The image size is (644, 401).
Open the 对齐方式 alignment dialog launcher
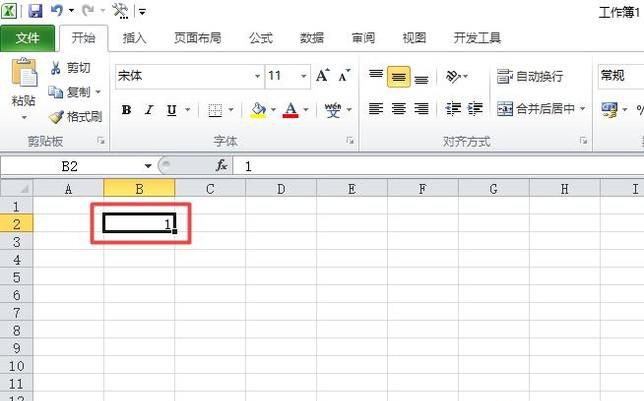click(583, 141)
